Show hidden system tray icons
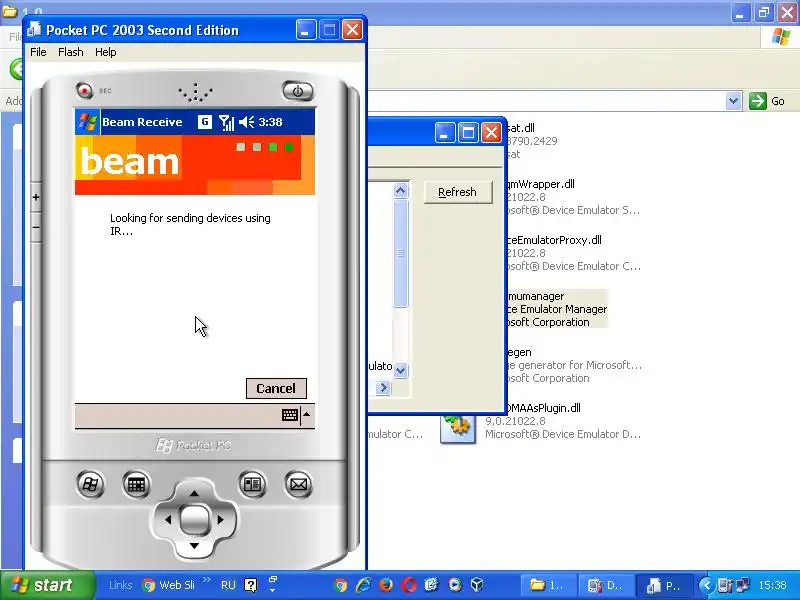The width and height of the screenshot is (800, 600). tap(707, 585)
